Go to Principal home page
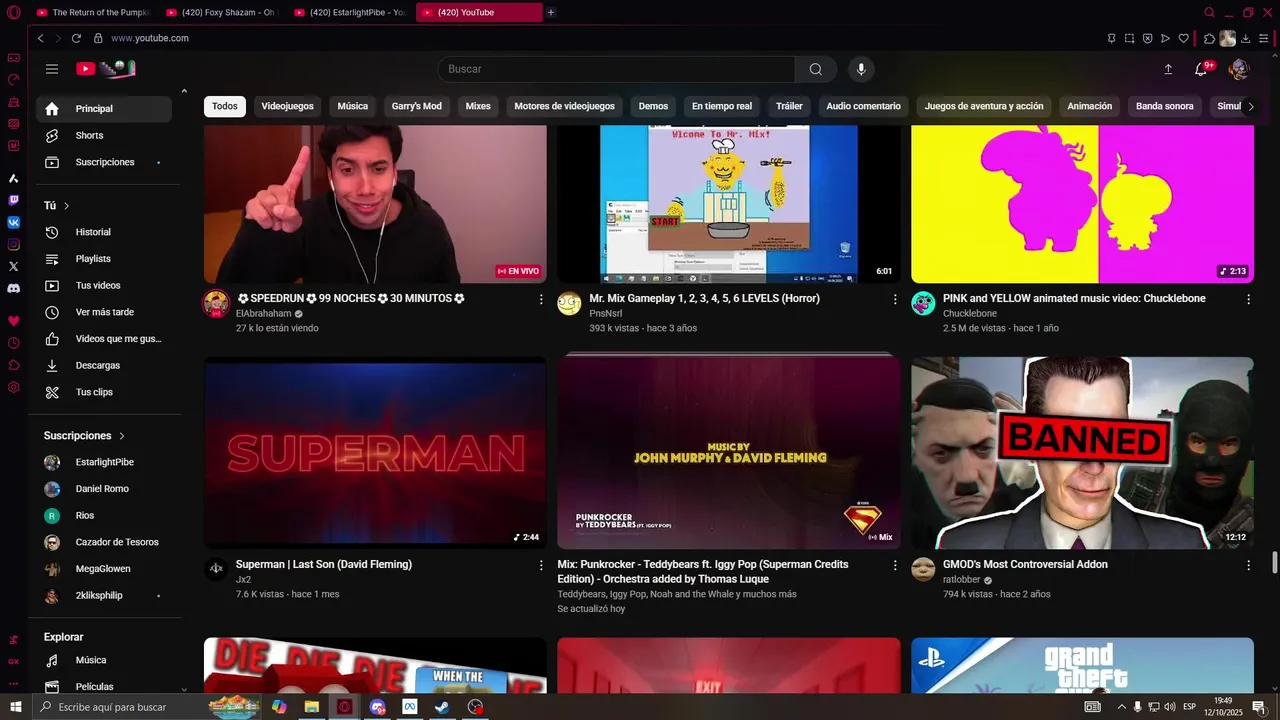The width and height of the screenshot is (1280, 720). (104, 109)
